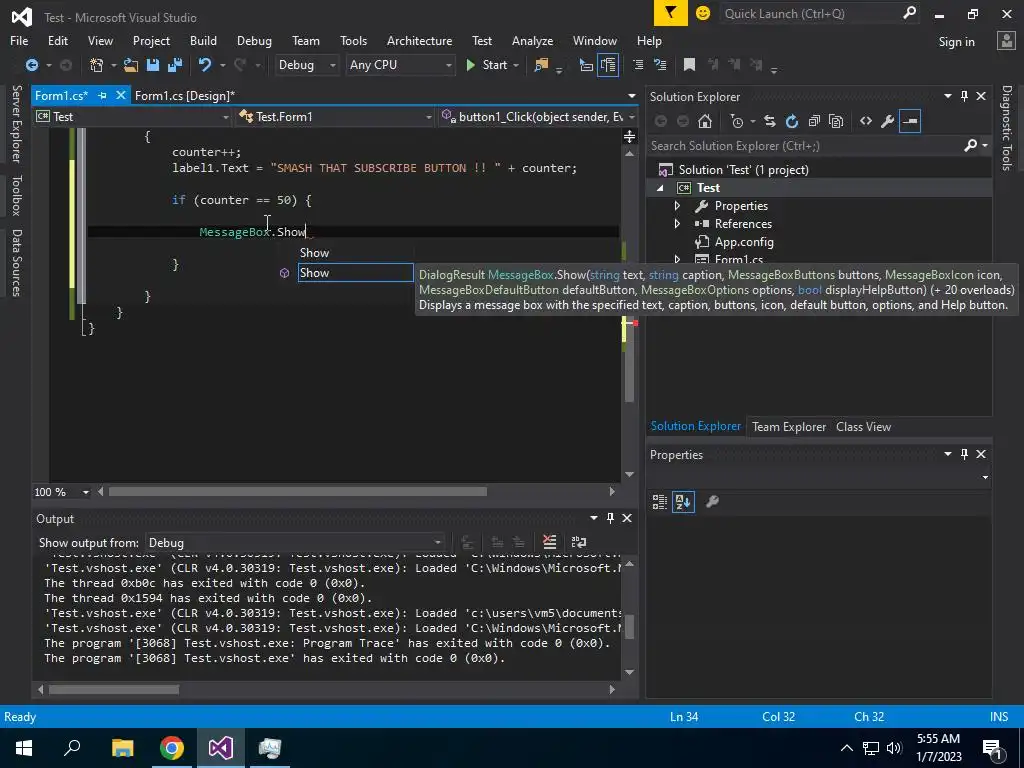Open the Toolbox side panel
The width and height of the screenshot is (1024, 768).
coord(16,195)
